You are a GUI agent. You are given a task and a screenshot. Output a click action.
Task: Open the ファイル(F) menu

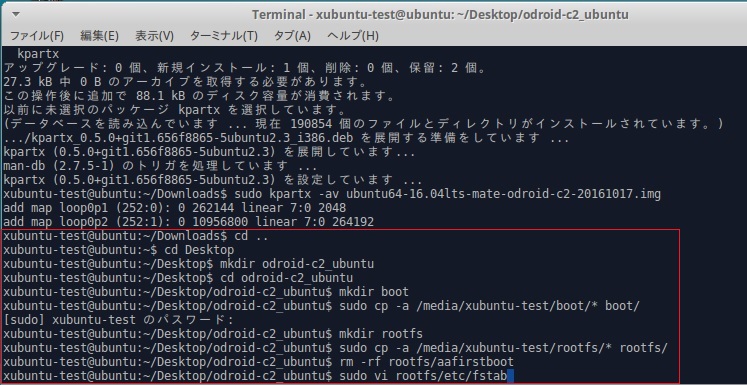point(37,36)
